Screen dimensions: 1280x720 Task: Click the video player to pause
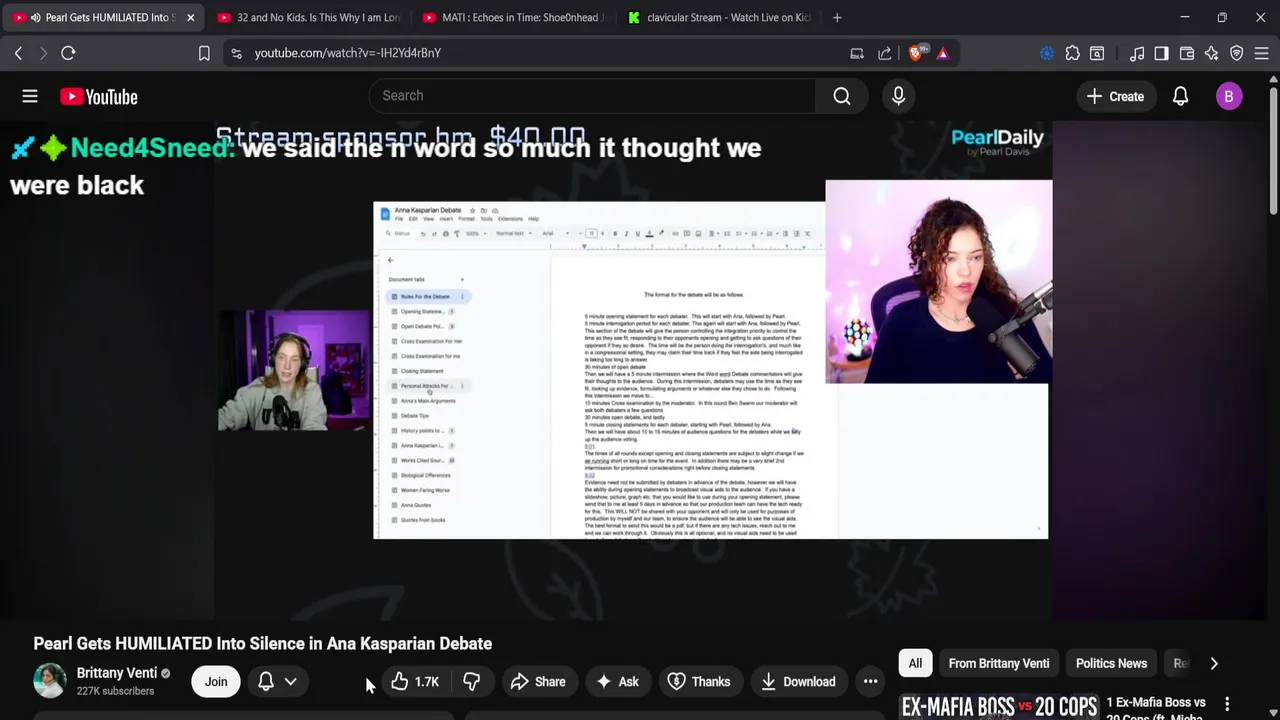632,370
